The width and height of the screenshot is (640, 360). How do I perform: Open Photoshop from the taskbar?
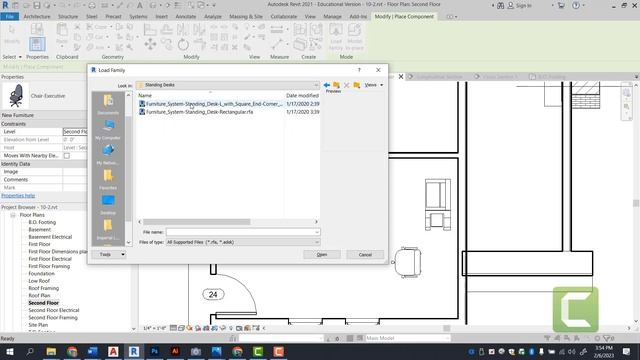coord(155,351)
